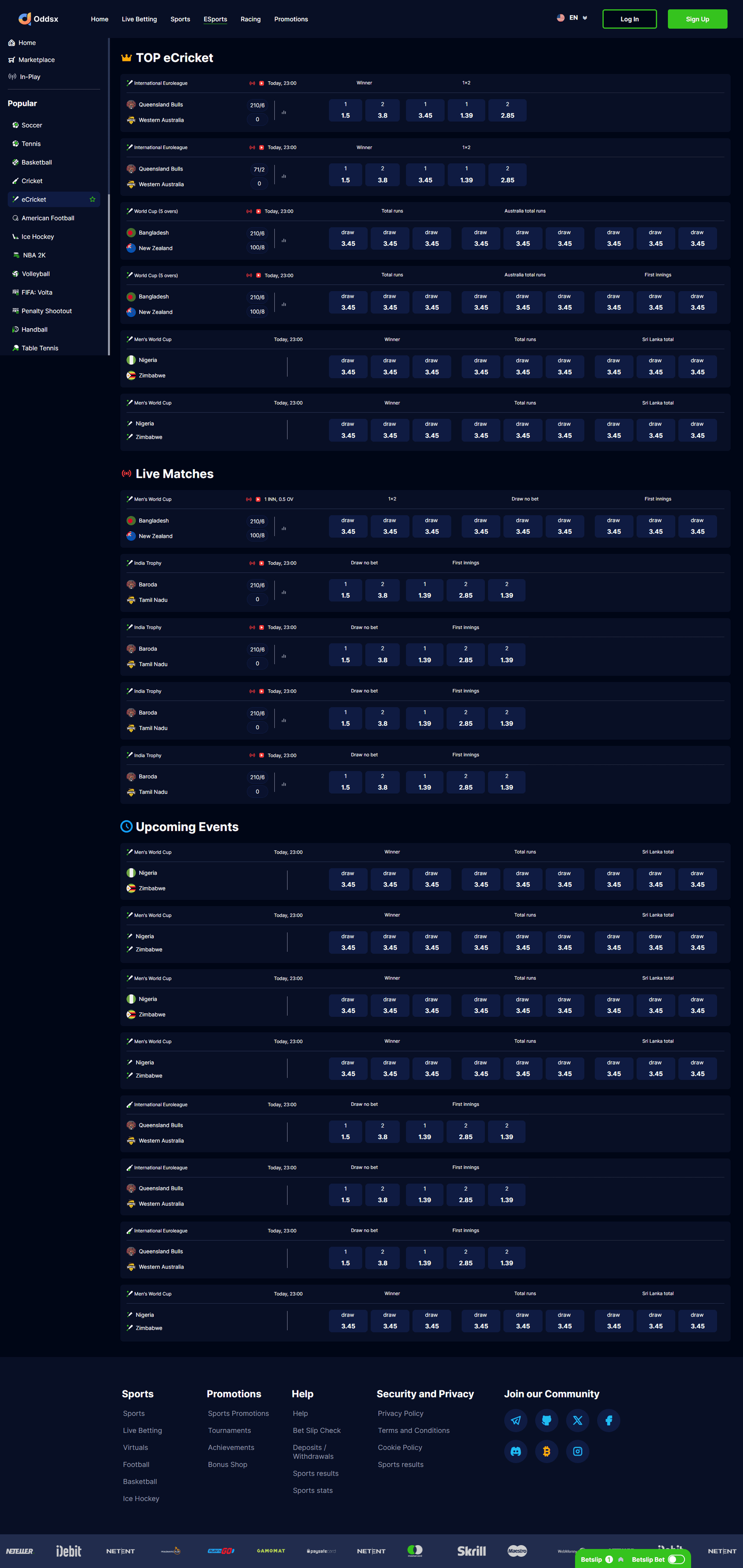Screen dimensions: 743x1568
Task: Click the eCricket label in the sidebar
Action: [34, 200]
